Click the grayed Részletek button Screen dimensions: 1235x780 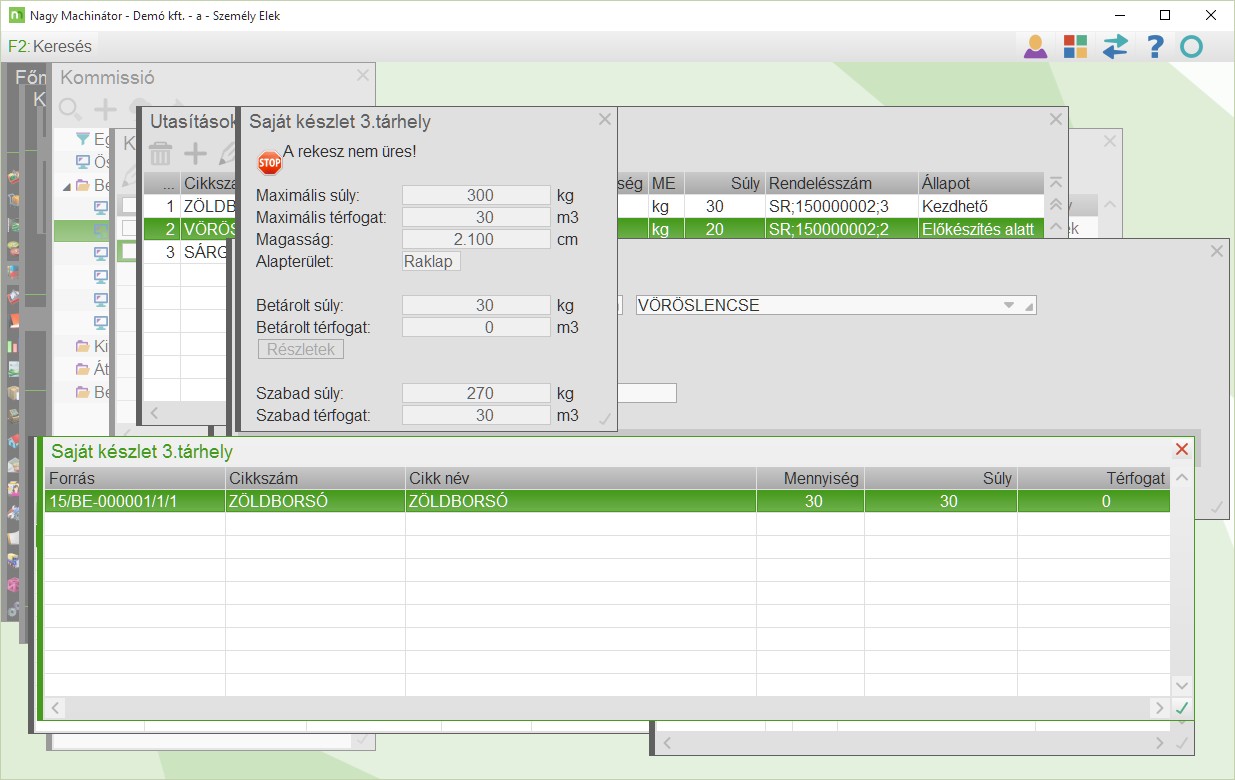coord(301,349)
